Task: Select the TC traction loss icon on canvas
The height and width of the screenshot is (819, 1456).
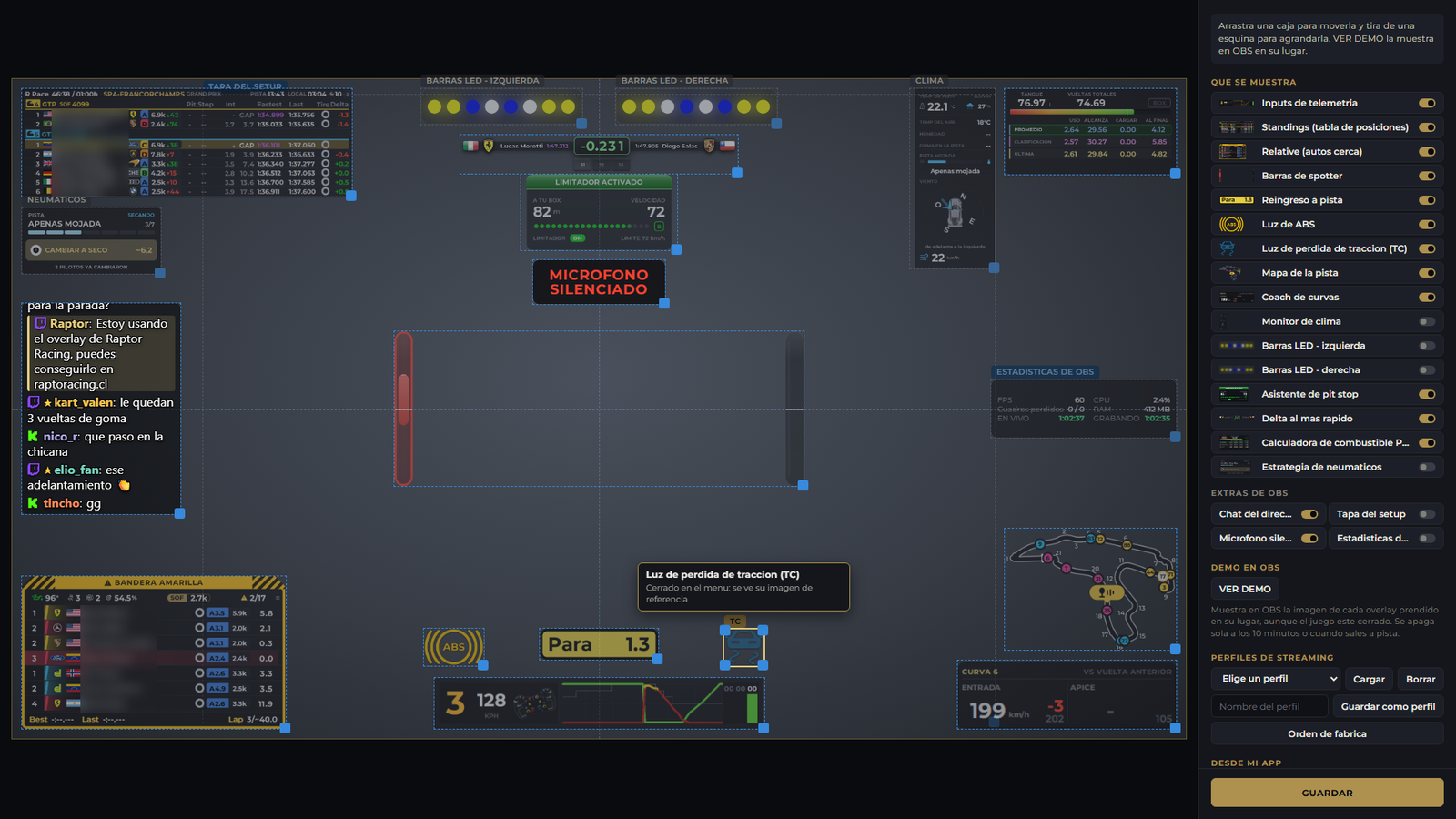Action: pos(743,647)
